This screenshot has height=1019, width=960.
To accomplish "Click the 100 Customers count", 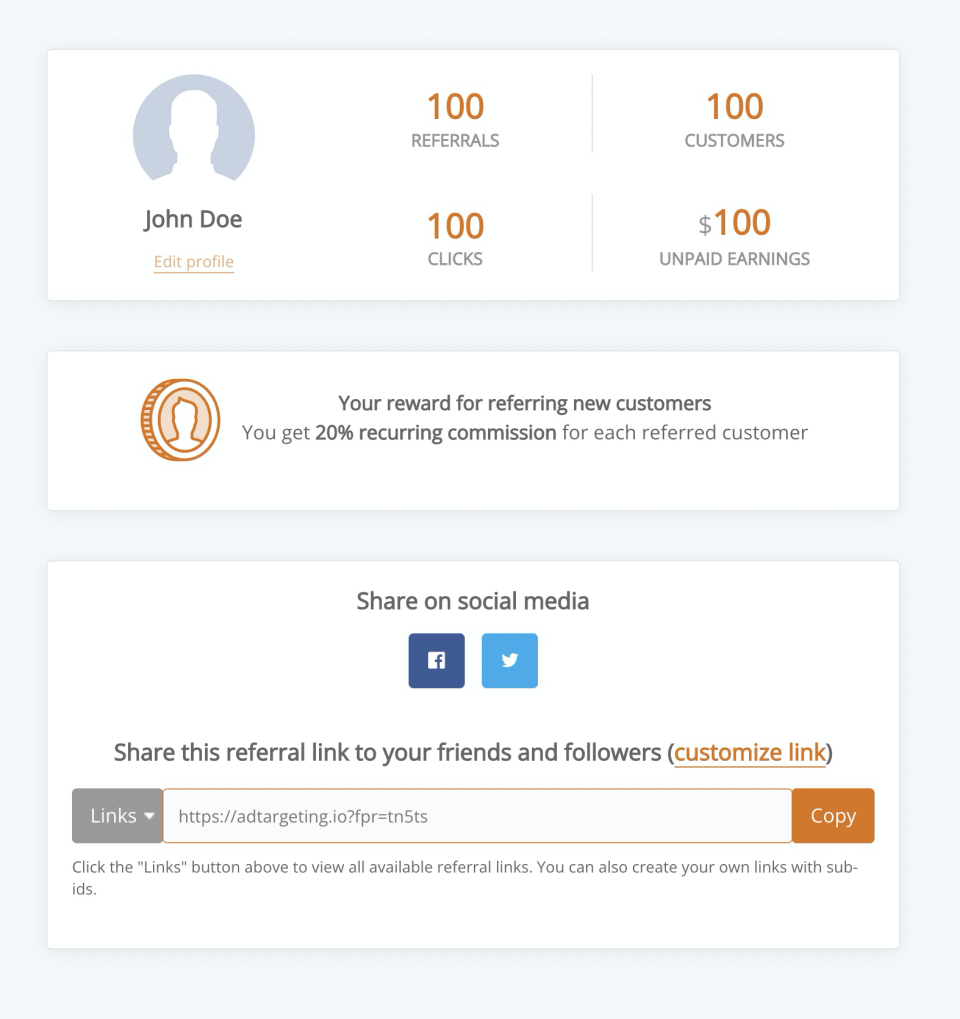I will point(734,107).
